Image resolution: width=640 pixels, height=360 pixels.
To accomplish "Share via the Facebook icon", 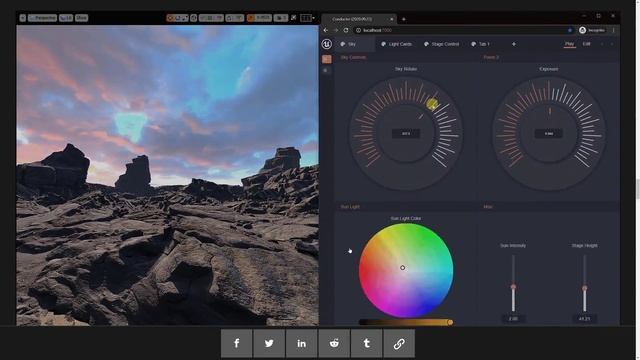I will pyautogui.click(x=237, y=343).
